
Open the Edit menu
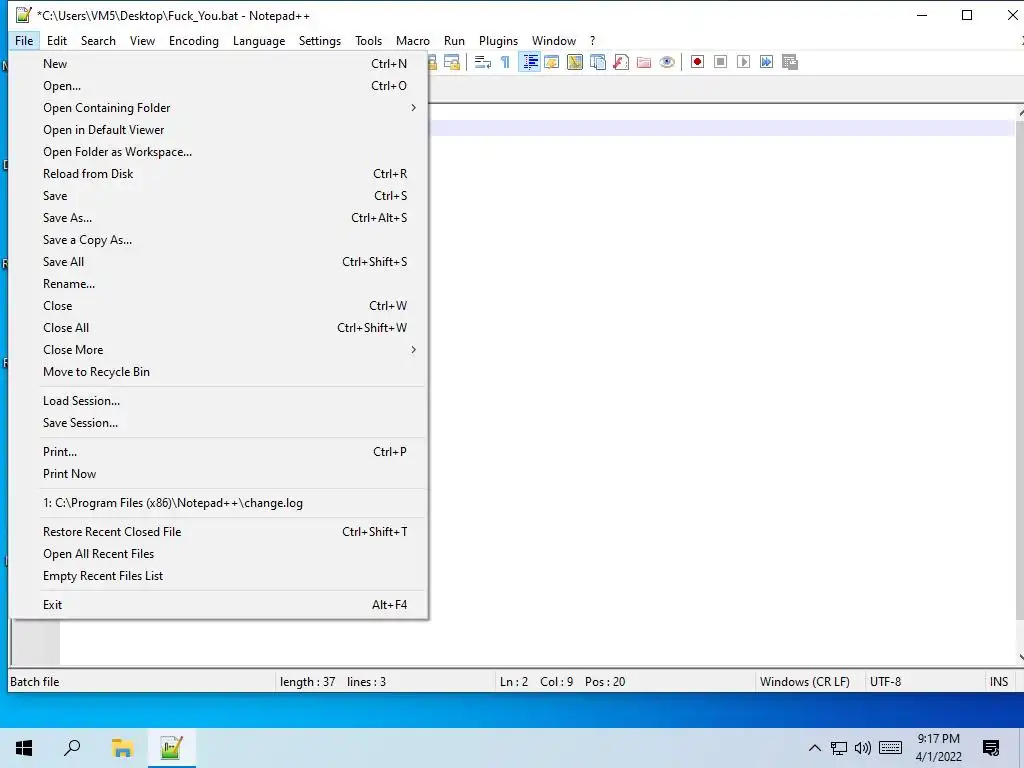(x=57, y=40)
